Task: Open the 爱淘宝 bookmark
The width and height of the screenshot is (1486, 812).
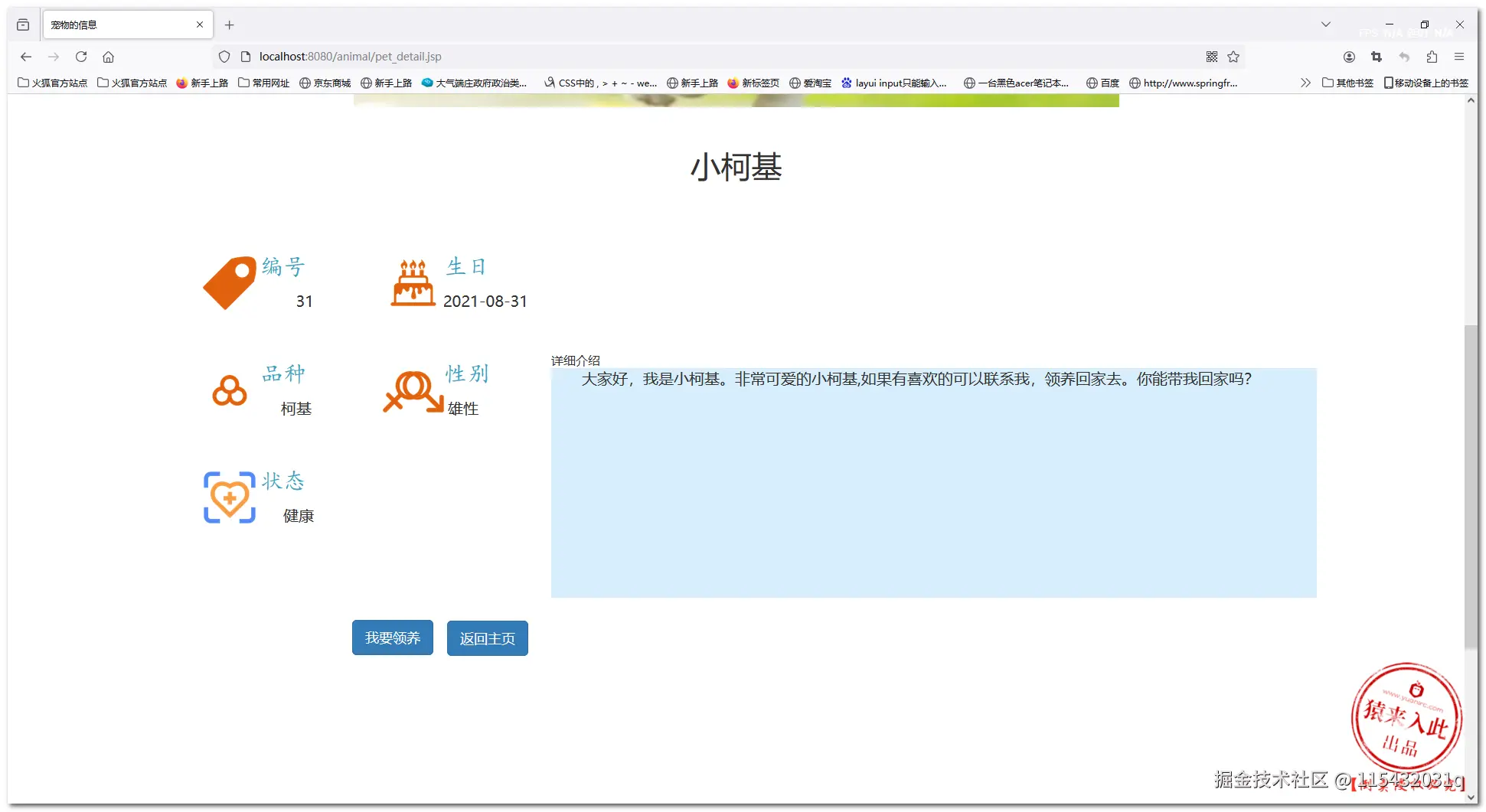Action: click(x=811, y=83)
